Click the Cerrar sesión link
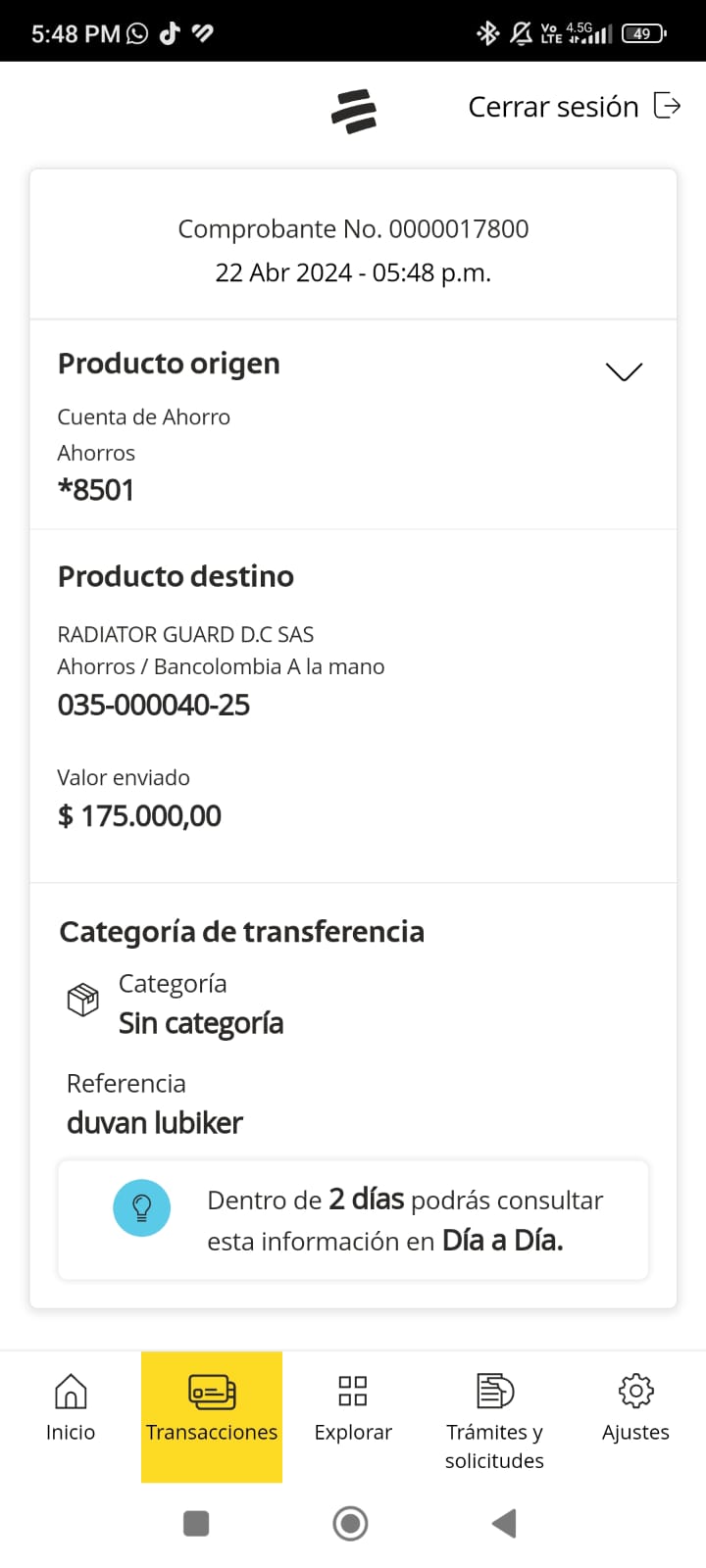 click(553, 107)
